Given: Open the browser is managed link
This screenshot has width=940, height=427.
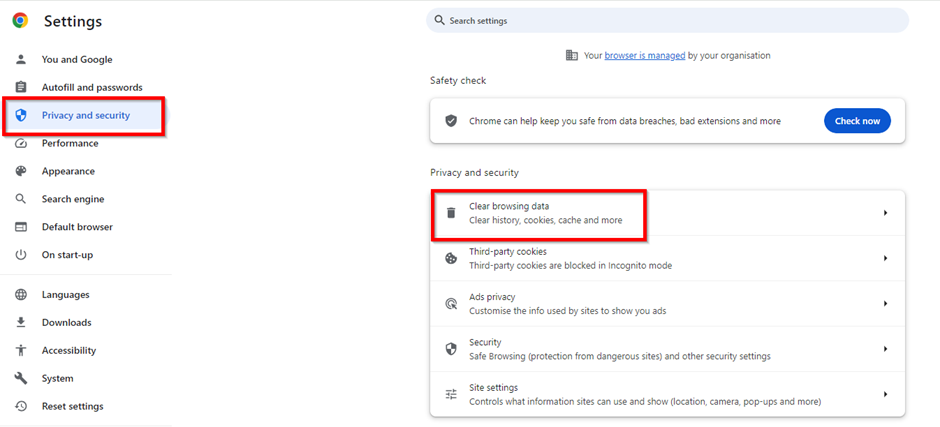Looking at the screenshot, I should (644, 55).
